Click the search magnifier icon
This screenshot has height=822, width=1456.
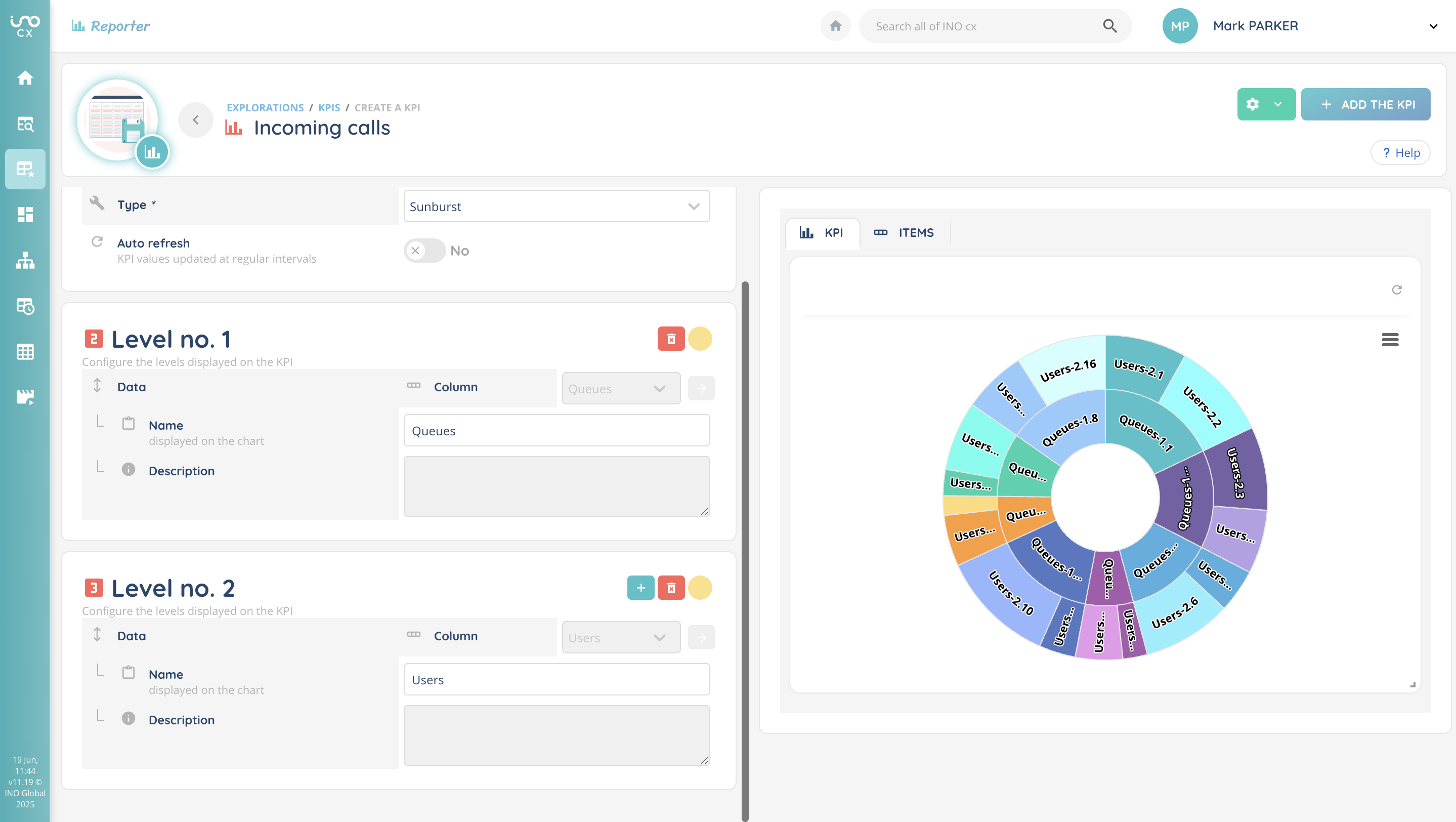click(x=1109, y=26)
